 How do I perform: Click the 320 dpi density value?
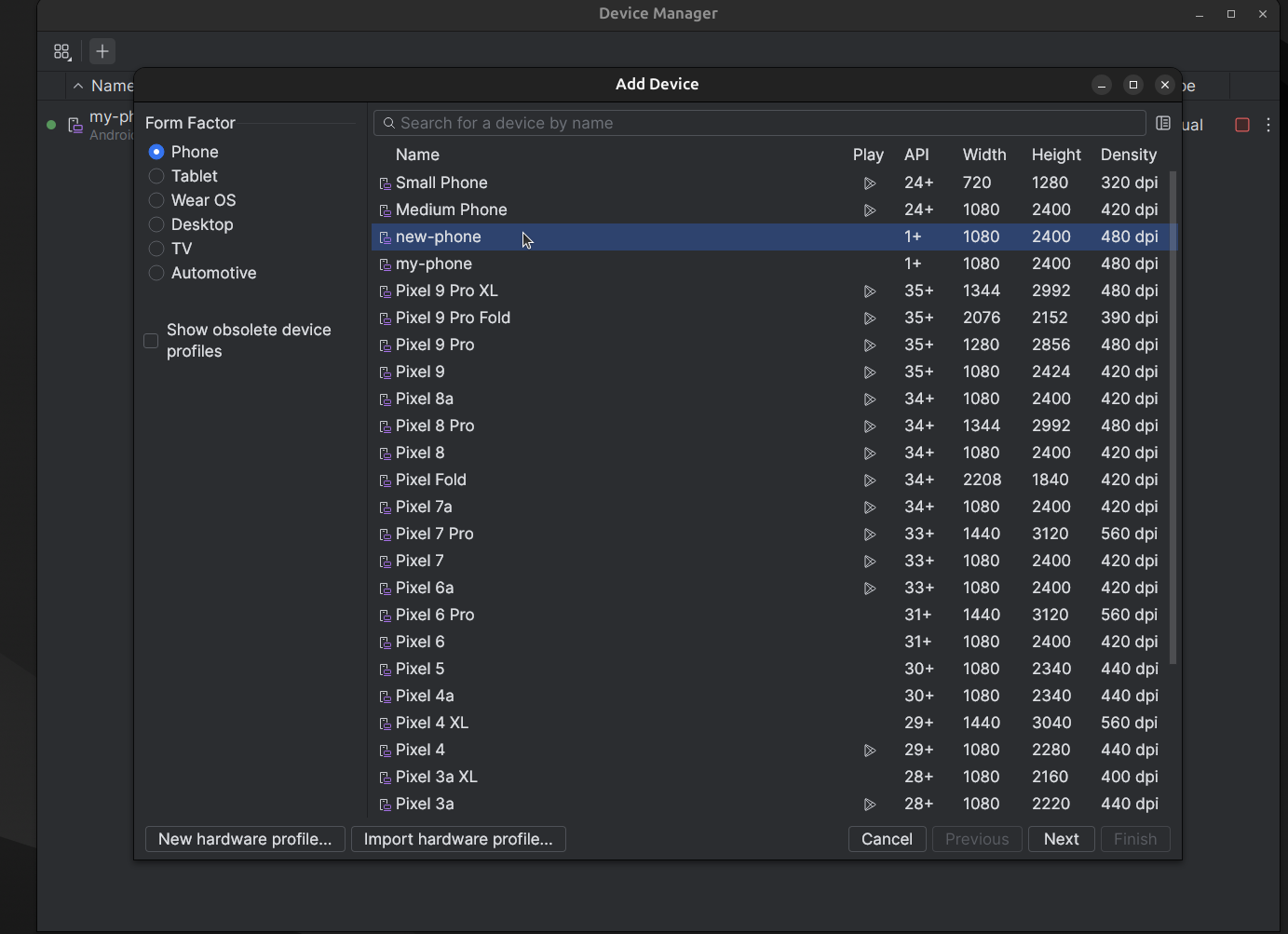point(1130,183)
